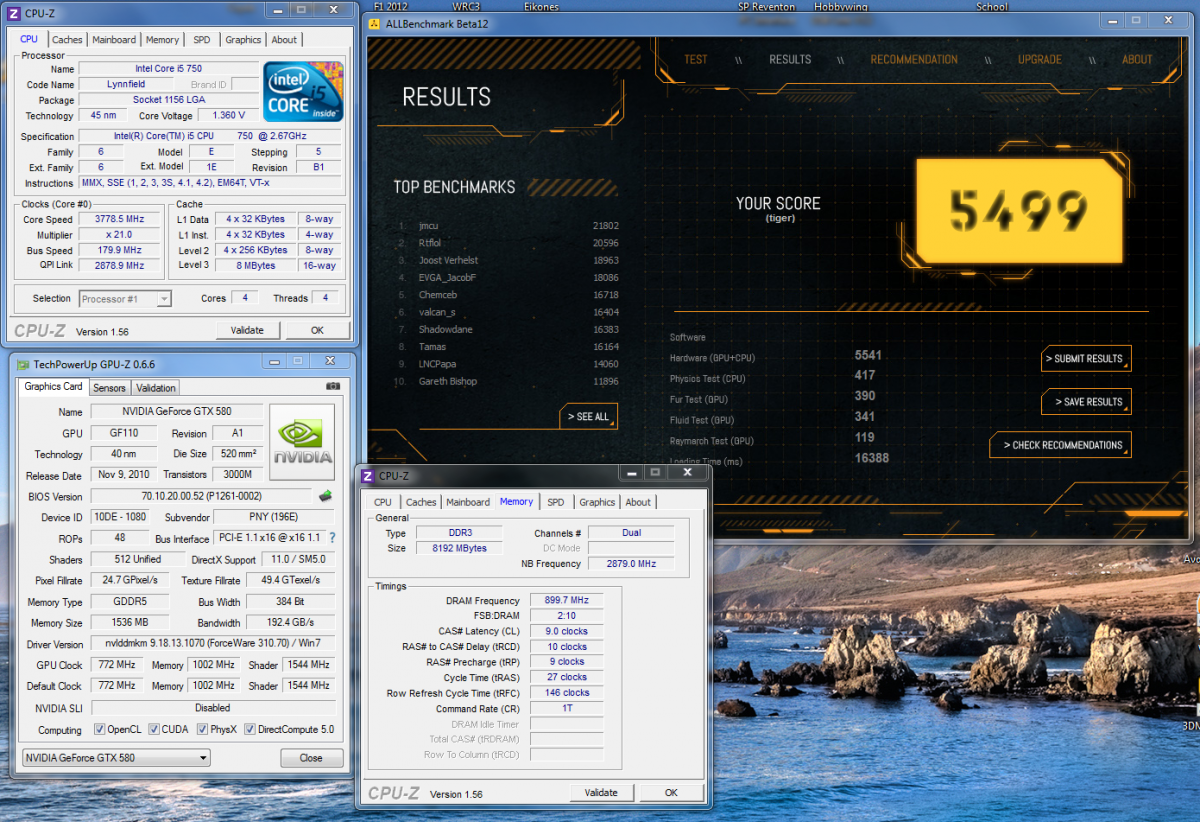Click the NVIDIA logo in GPU-Z
The height and width of the screenshot is (822, 1200).
pos(302,444)
